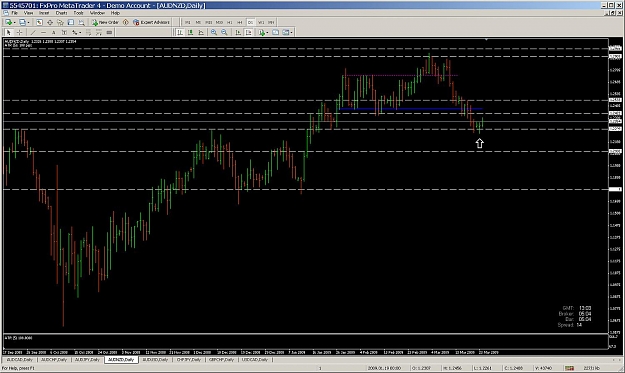
Task: Select the Crosshair tool
Action: (19, 32)
